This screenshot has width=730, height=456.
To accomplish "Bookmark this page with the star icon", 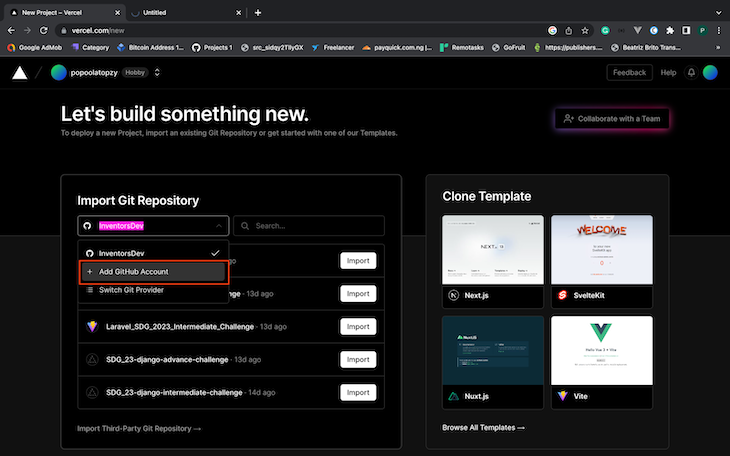I will coord(586,30).
